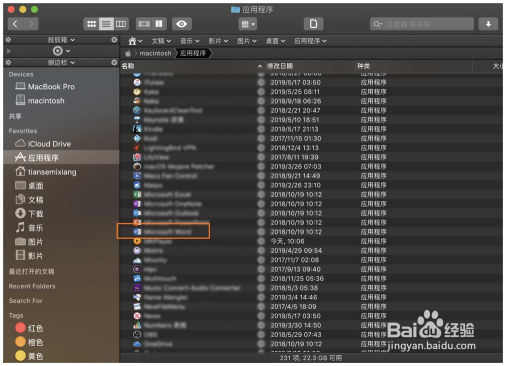This screenshot has width=506, height=366.
Task: Open the 桌面 dropdown in favorites bar
Action: point(275,41)
